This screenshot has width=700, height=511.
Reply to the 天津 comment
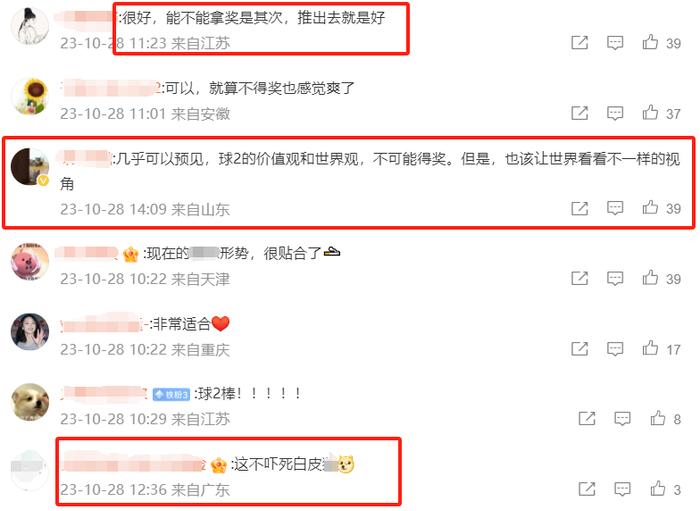pyautogui.click(x=615, y=278)
